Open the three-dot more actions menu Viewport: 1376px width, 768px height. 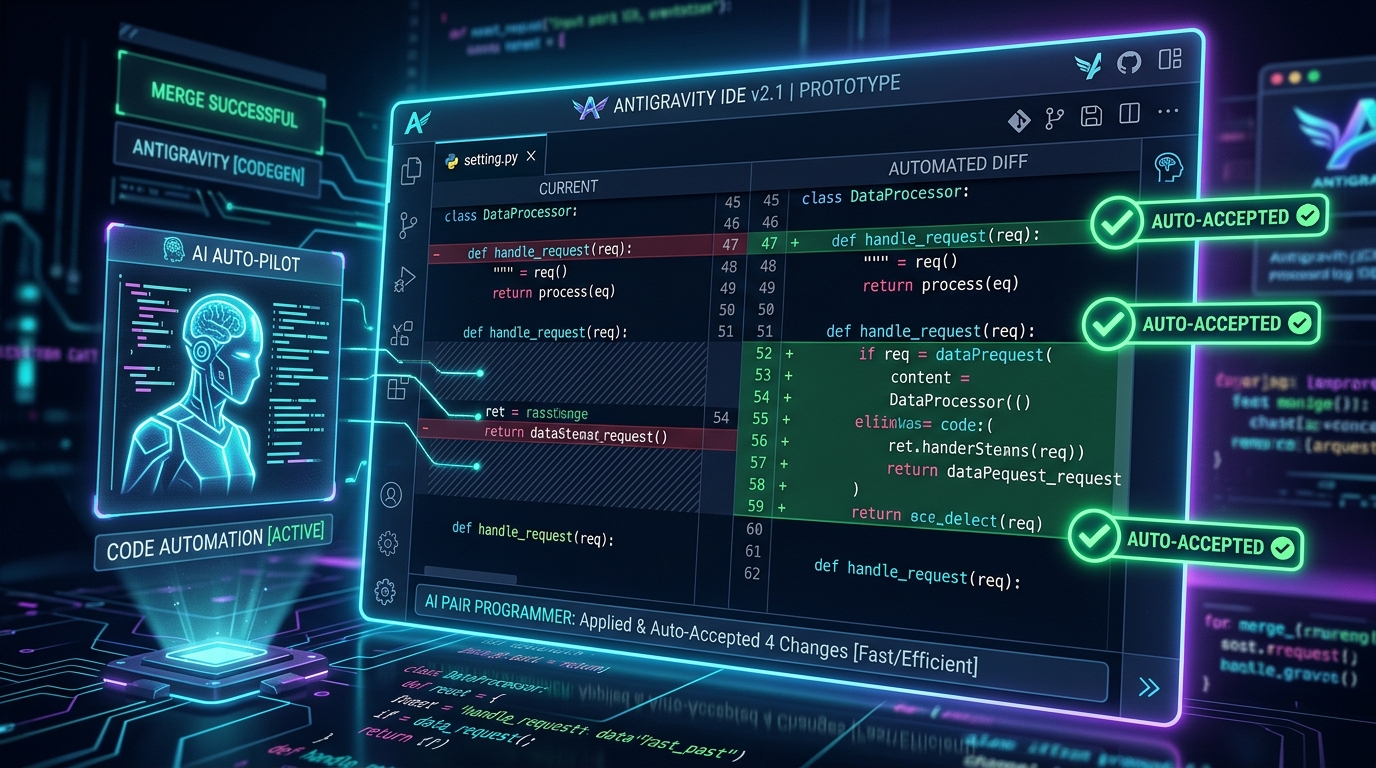coord(1167,111)
